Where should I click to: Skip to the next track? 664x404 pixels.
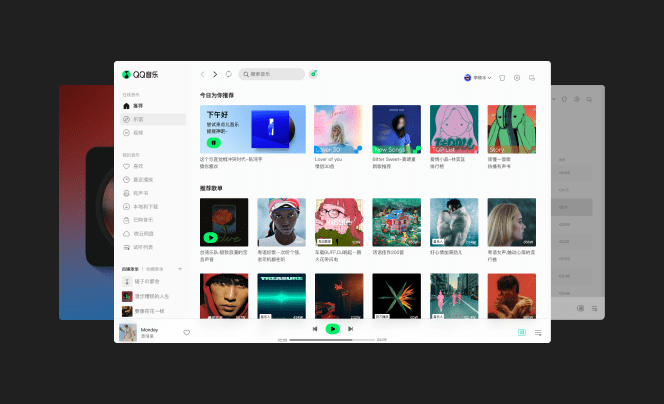click(x=350, y=329)
